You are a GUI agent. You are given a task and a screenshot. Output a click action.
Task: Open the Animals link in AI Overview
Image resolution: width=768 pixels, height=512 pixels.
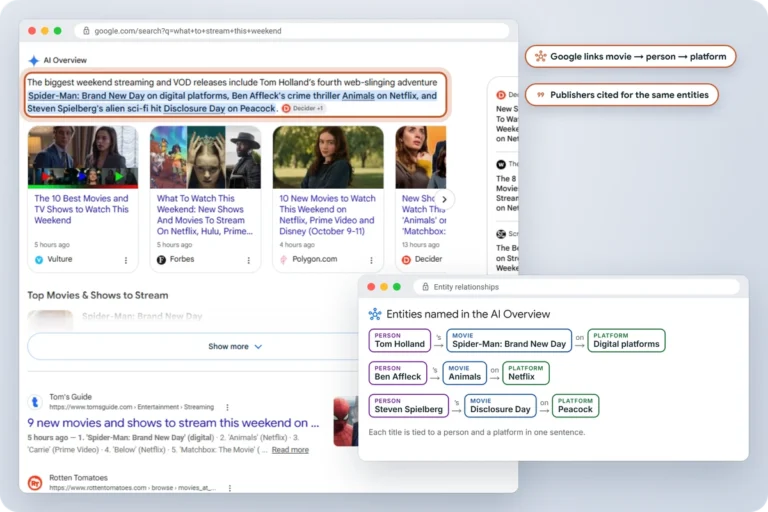[x=358, y=96]
